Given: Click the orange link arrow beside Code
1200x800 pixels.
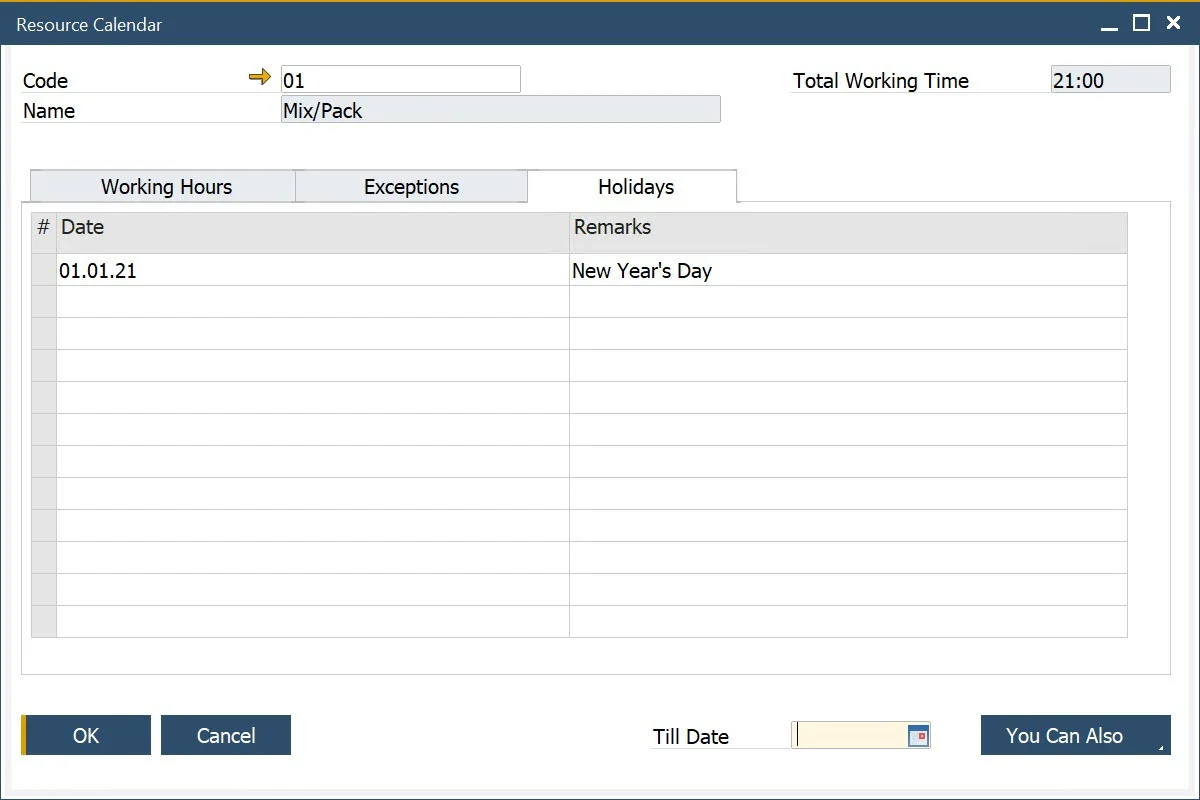Looking at the screenshot, I should pos(260,77).
